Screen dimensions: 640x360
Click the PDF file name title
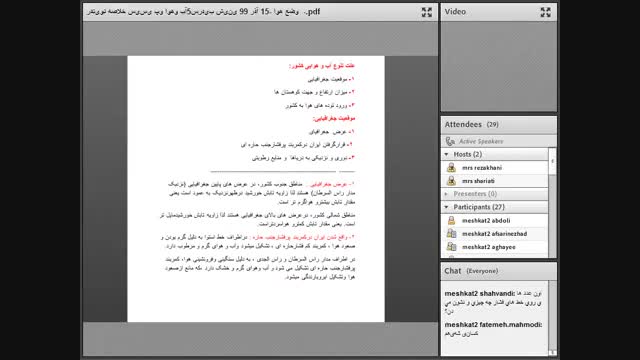pos(203,12)
